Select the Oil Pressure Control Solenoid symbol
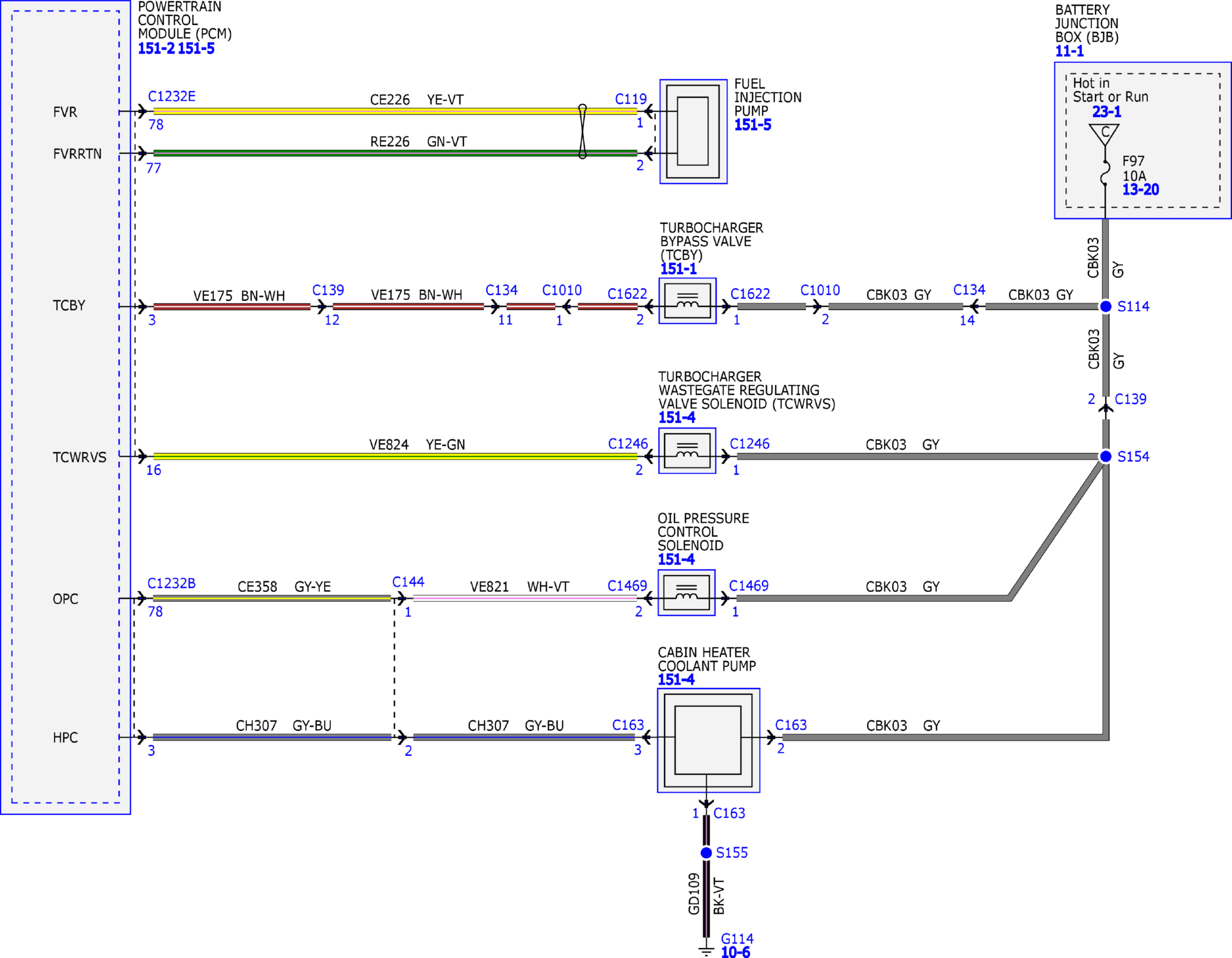The width and height of the screenshot is (1232, 958). (687, 593)
